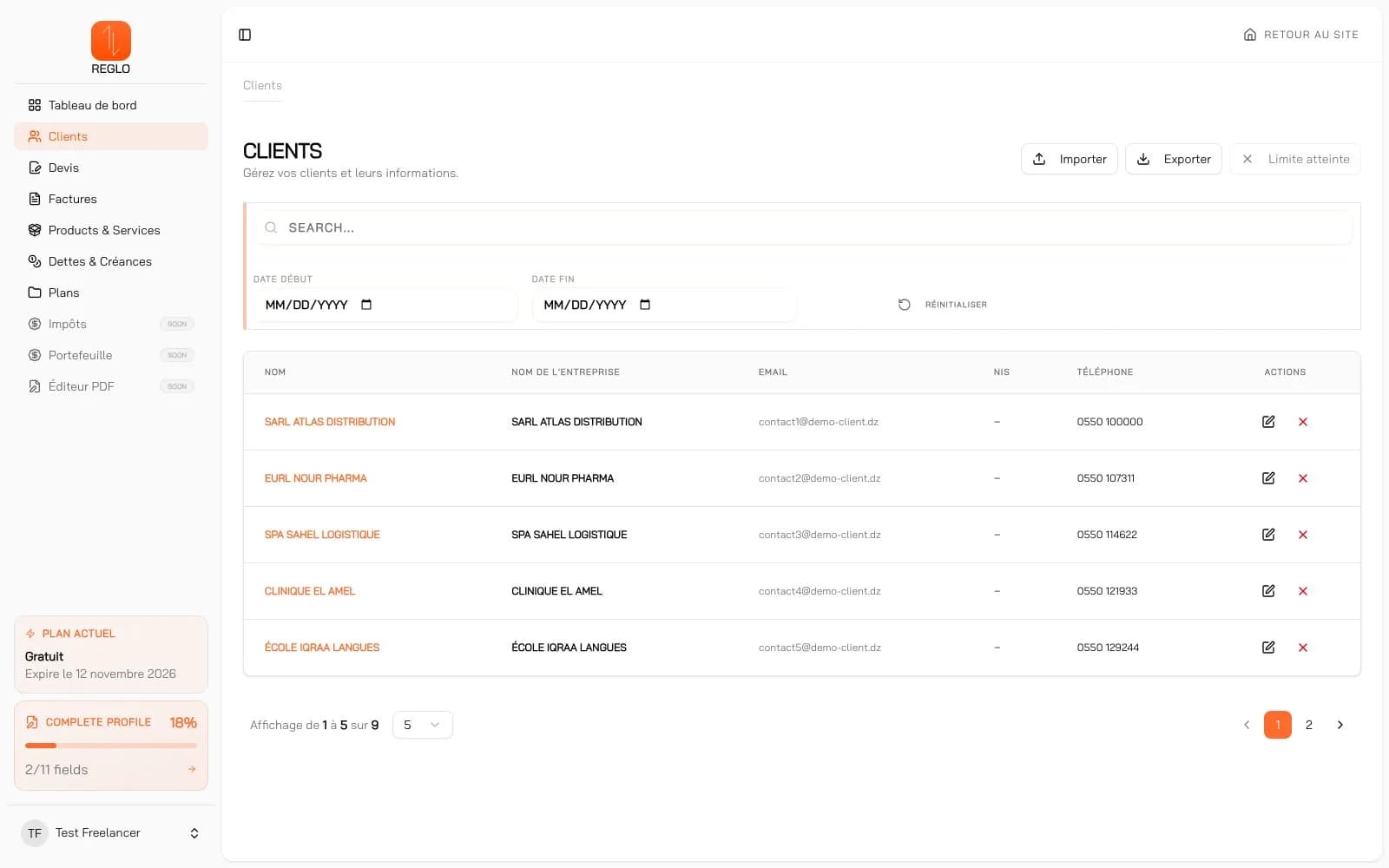The image size is (1389, 868).
Task: Click Retour au site link
Action: coord(1300,35)
